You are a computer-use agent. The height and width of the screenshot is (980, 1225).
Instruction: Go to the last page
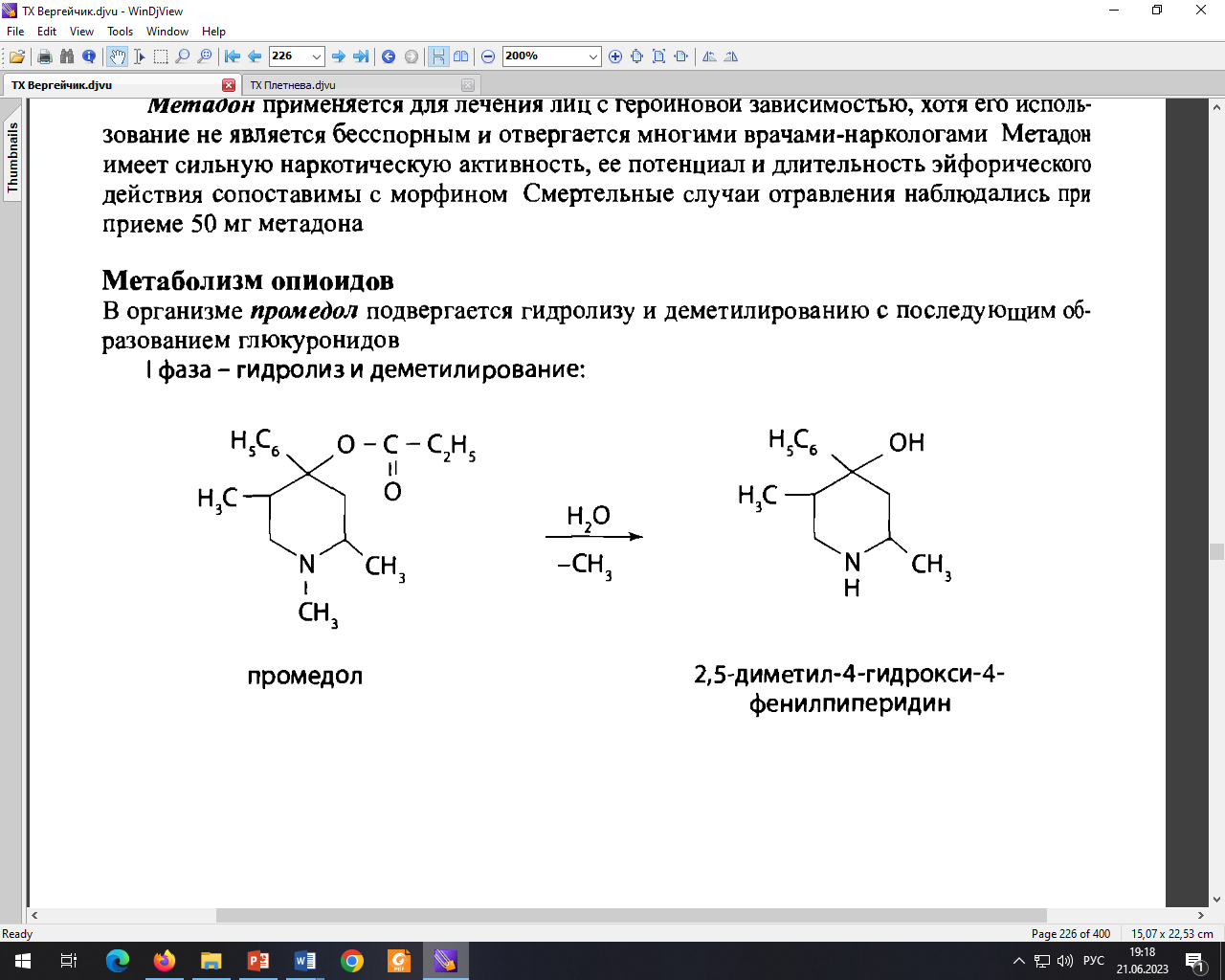pos(361,56)
